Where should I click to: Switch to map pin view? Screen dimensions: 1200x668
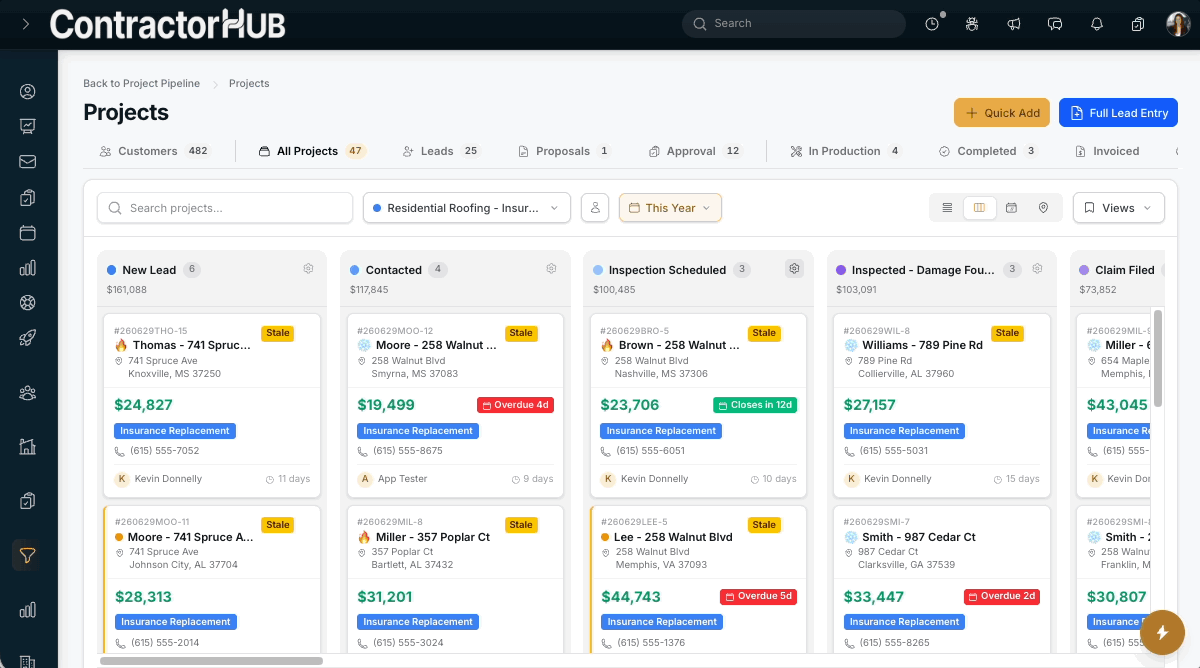point(1043,208)
